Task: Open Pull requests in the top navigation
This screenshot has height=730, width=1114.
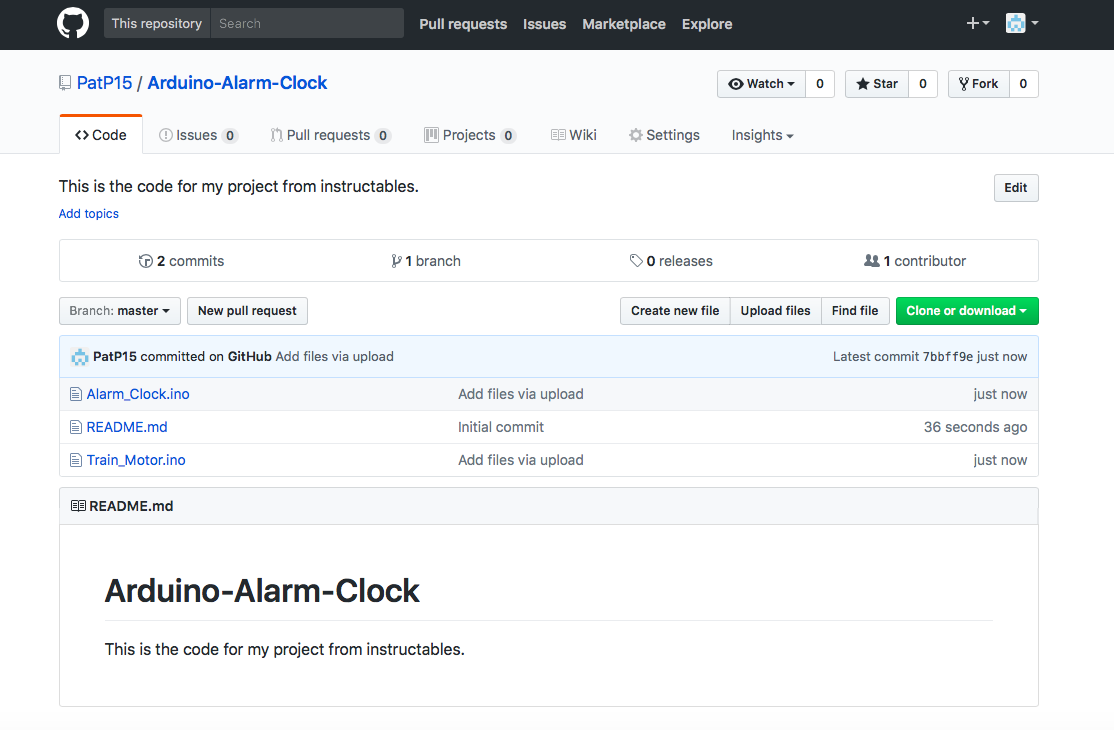Action: pos(463,24)
